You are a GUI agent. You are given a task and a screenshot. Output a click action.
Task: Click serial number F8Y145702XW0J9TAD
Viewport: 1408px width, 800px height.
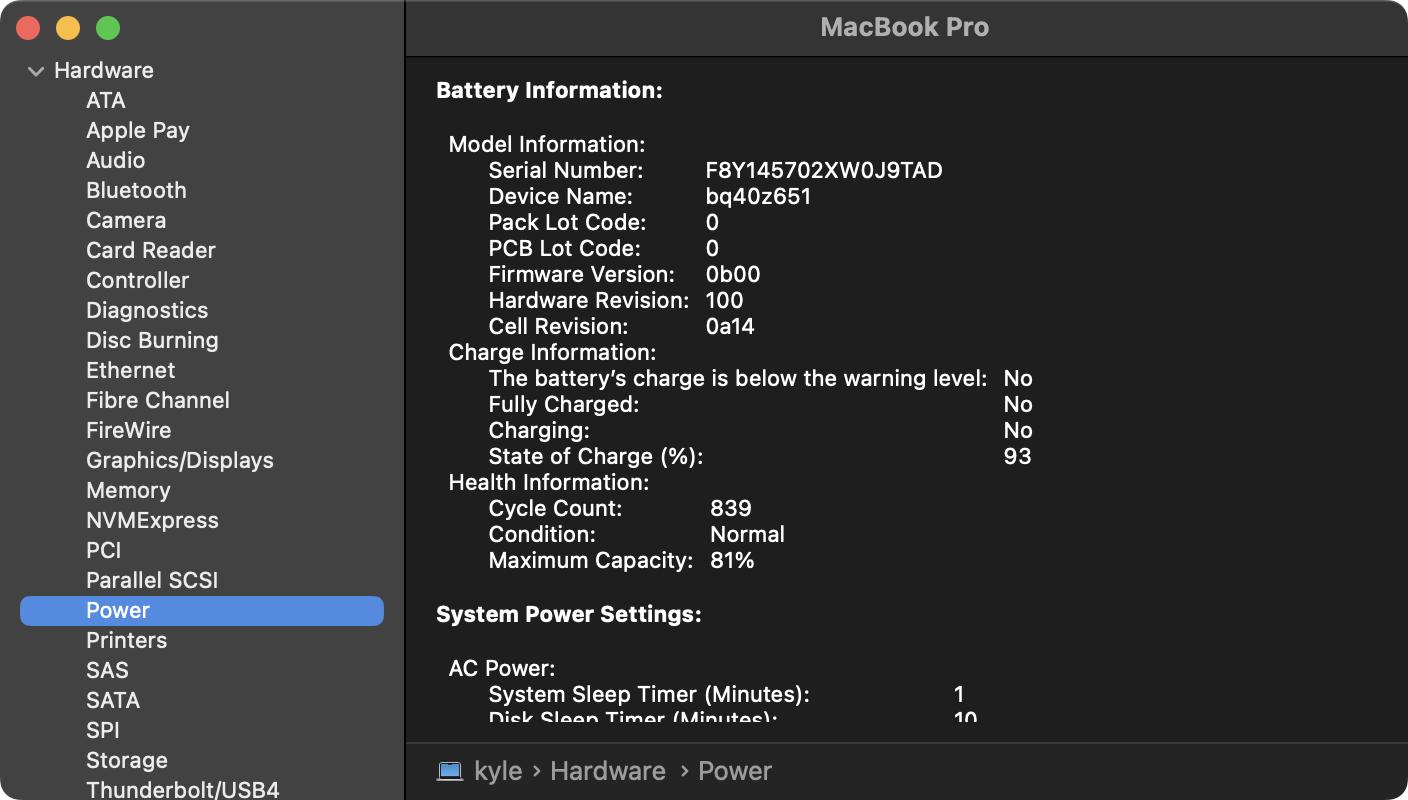824,170
